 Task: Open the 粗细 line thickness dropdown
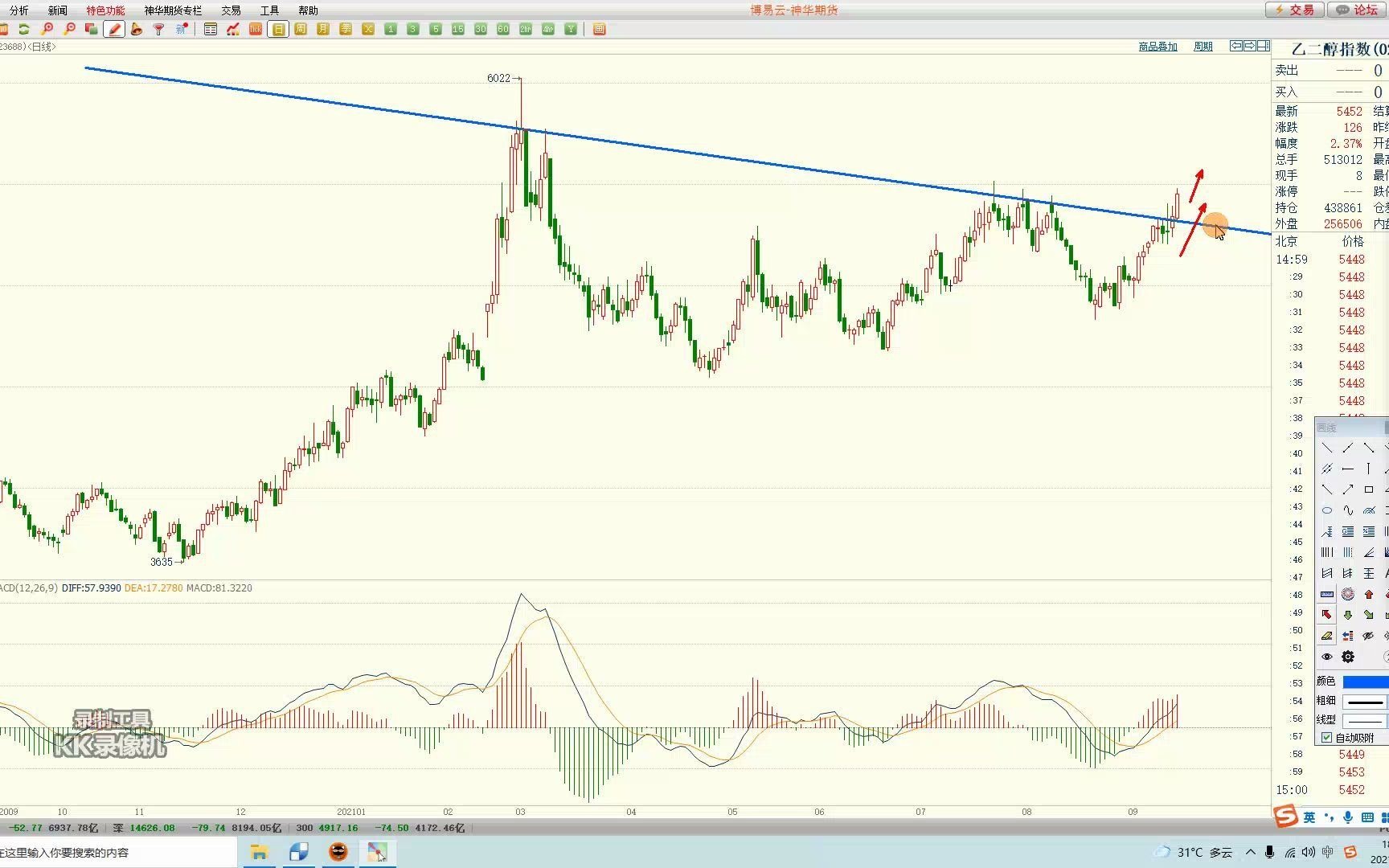[1366, 702]
